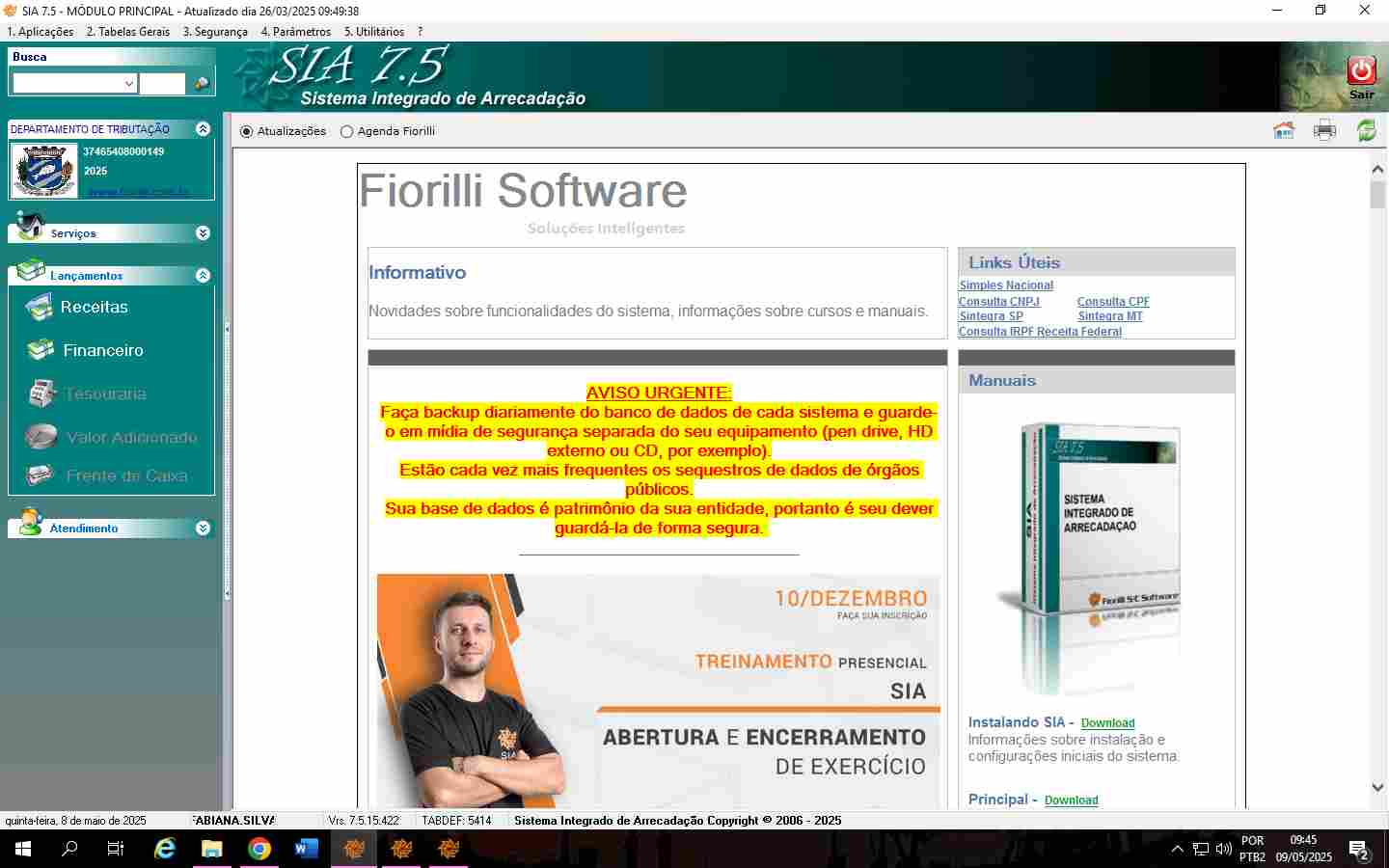Click the red Sair power icon
This screenshot has width=1389, height=868.
click(x=1361, y=71)
